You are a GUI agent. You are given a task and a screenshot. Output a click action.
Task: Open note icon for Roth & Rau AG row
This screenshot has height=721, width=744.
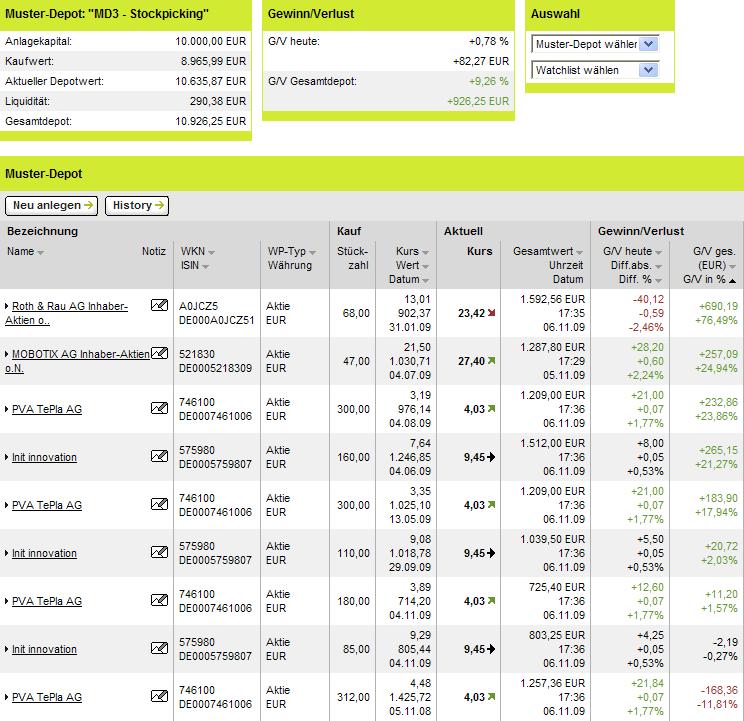coord(159,305)
